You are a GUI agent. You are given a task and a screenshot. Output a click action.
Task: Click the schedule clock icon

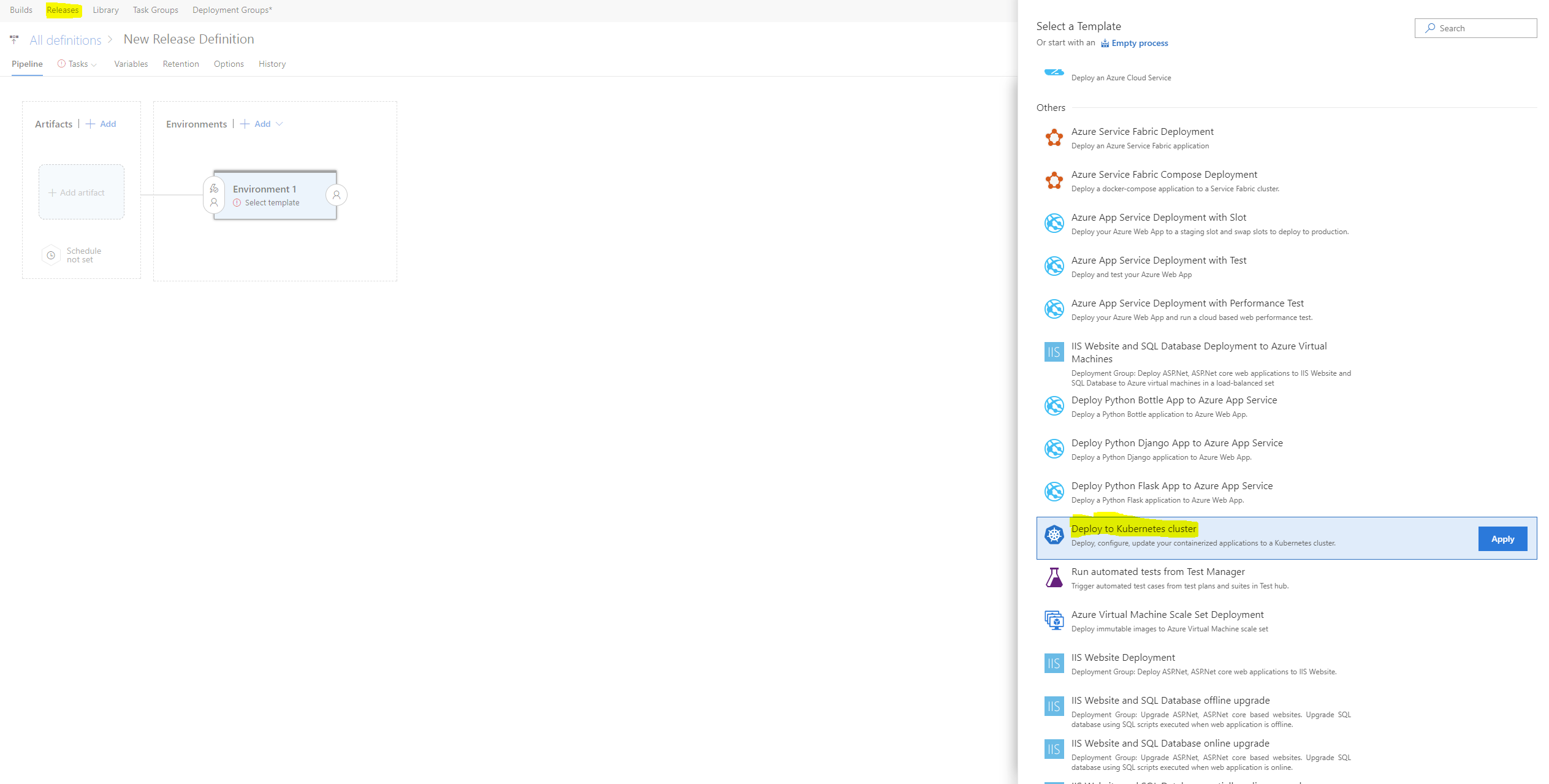(x=51, y=255)
